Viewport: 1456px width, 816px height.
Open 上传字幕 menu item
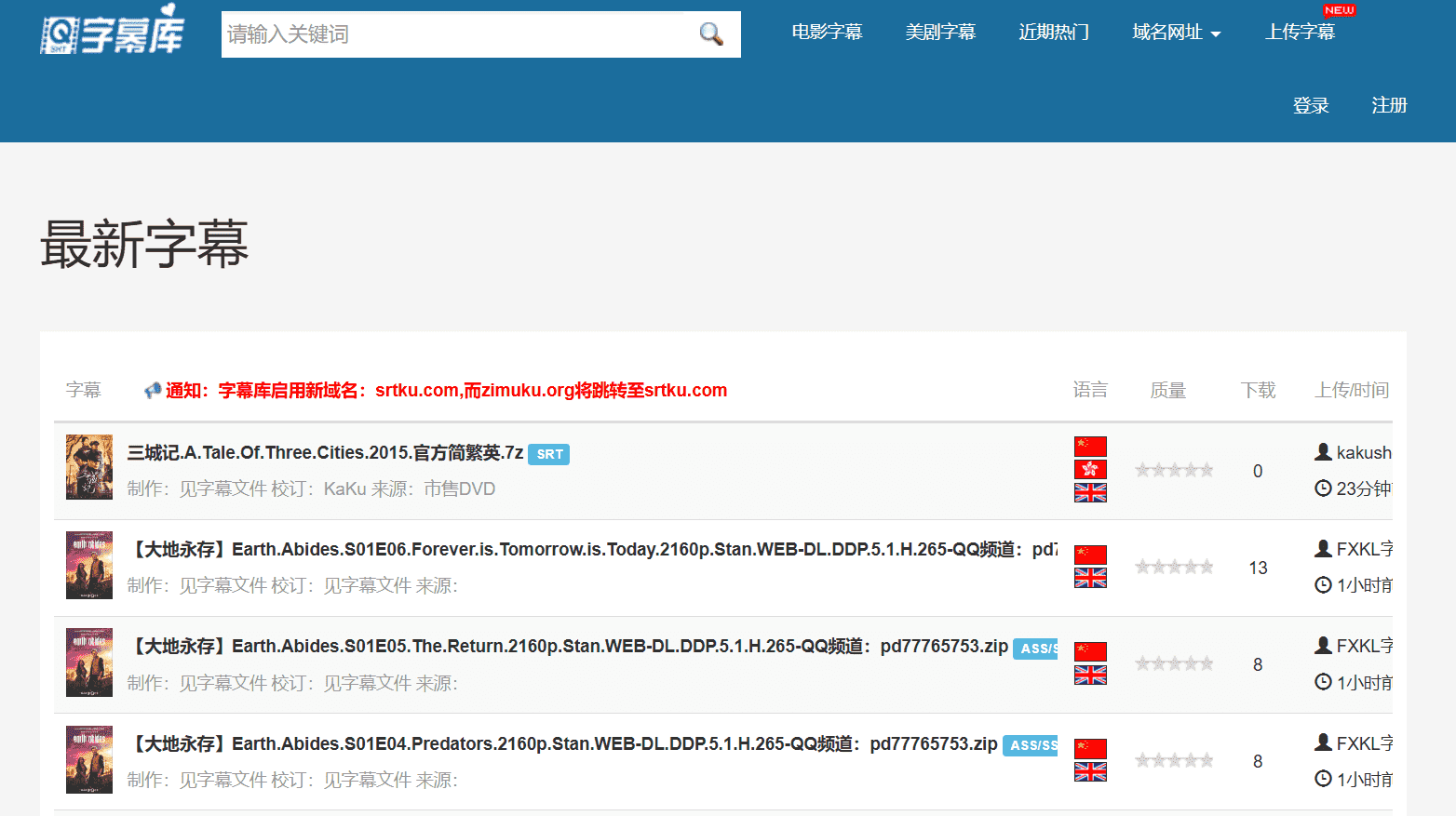pyautogui.click(x=1300, y=33)
